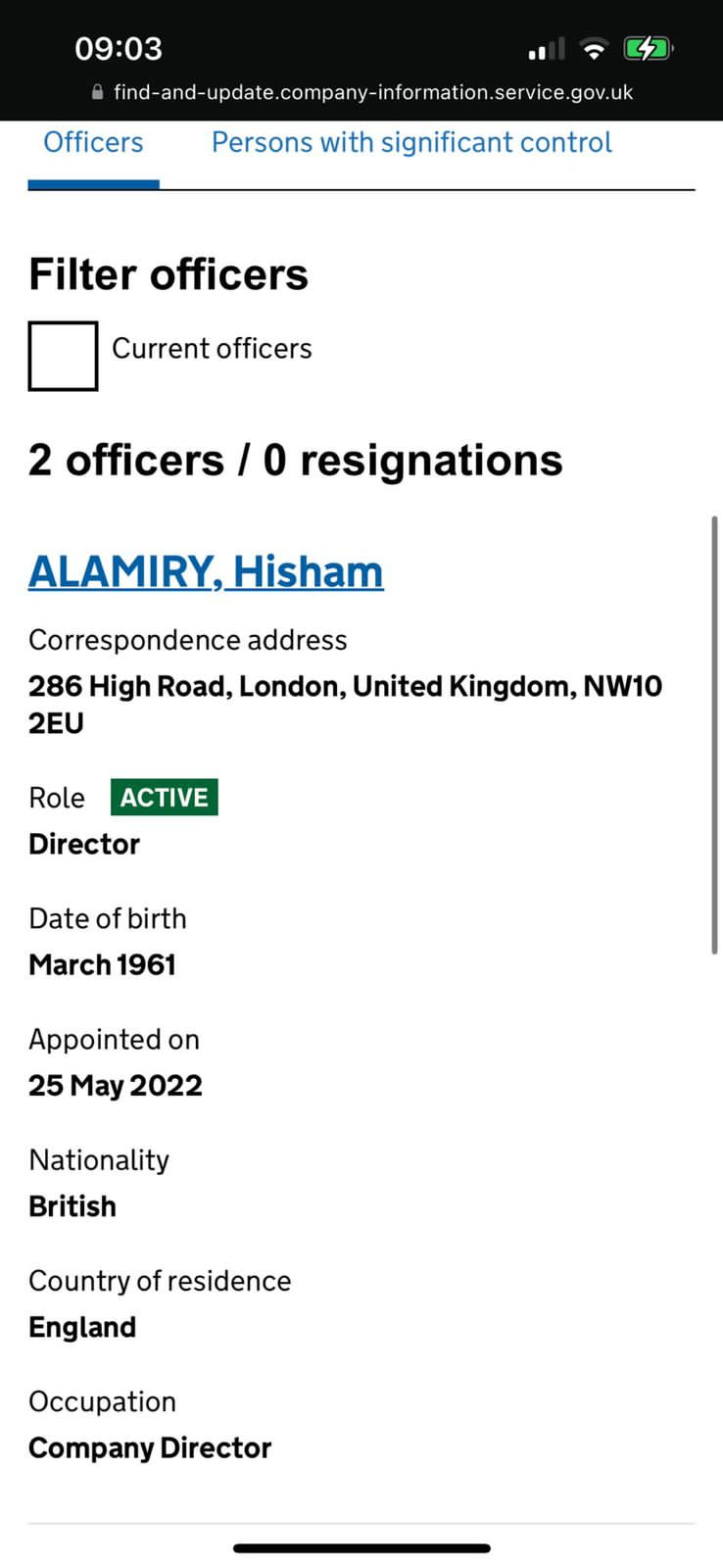Screen dimensions: 723x1568
Task: Open Persons with significant control tab
Action: pyautogui.click(x=411, y=143)
